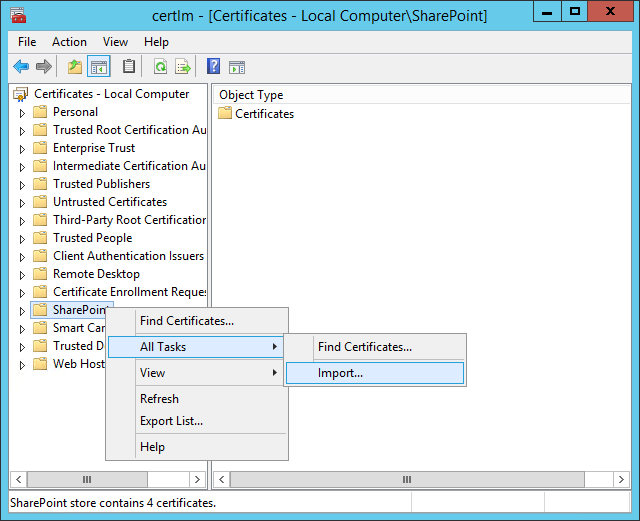Click the Enterprise Trust folder icon

[x=40, y=148]
